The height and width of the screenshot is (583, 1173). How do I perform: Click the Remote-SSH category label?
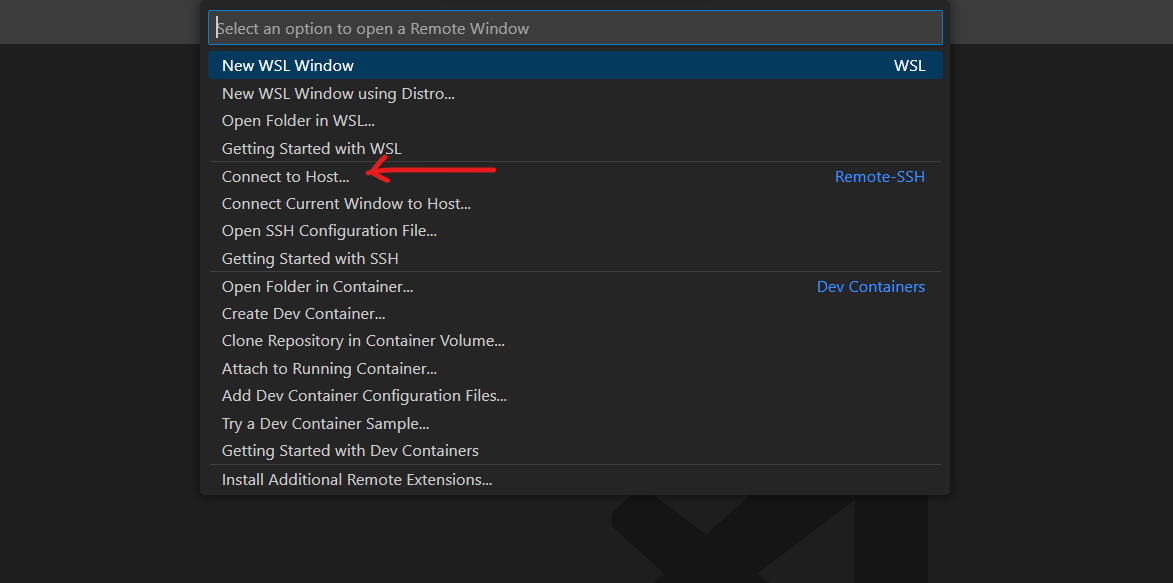[x=880, y=176]
